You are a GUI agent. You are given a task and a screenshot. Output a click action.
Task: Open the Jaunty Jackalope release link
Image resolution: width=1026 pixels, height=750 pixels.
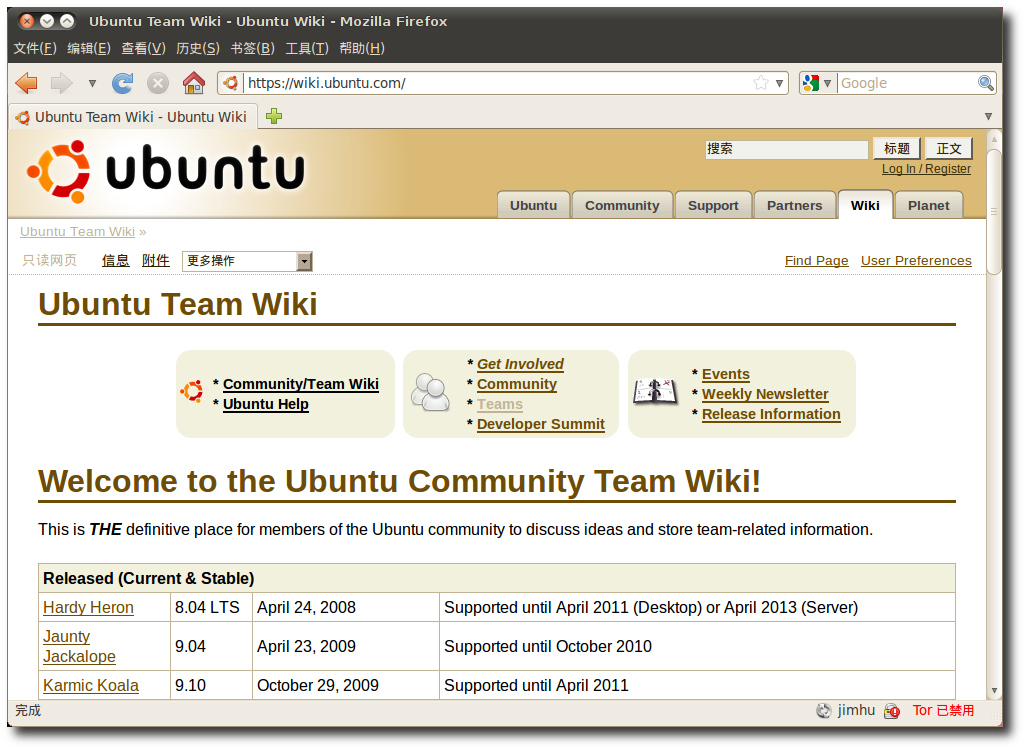[x=79, y=646]
